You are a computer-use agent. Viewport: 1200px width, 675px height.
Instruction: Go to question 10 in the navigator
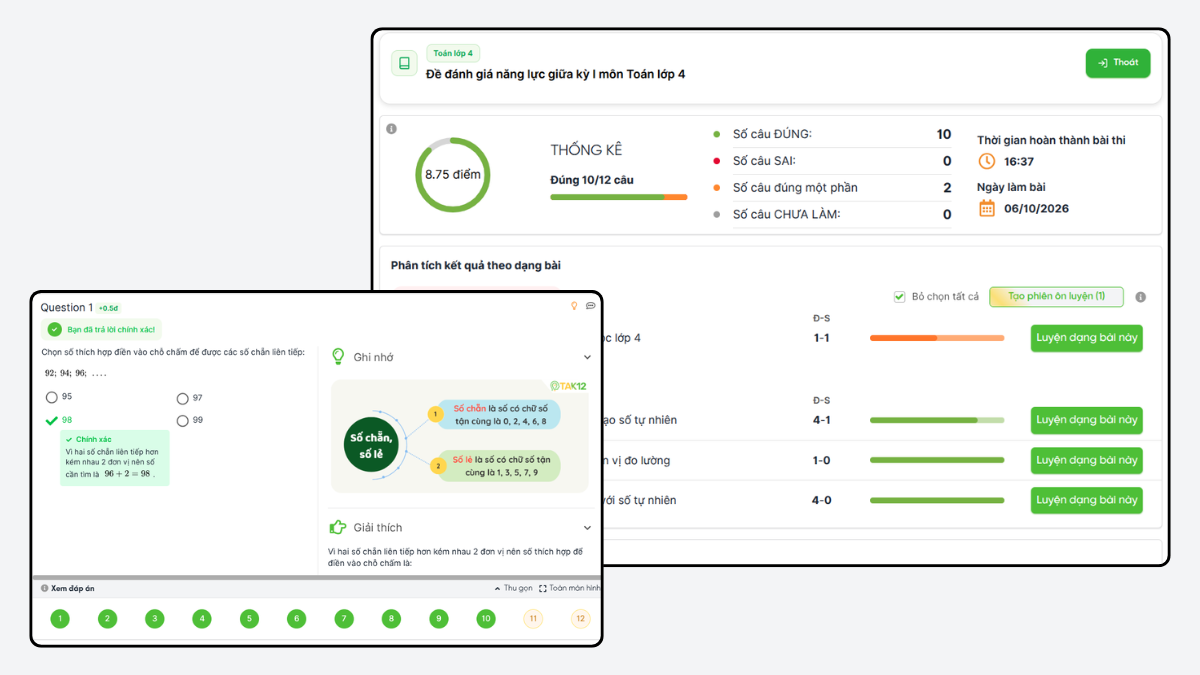pyautogui.click(x=486, y=619)
